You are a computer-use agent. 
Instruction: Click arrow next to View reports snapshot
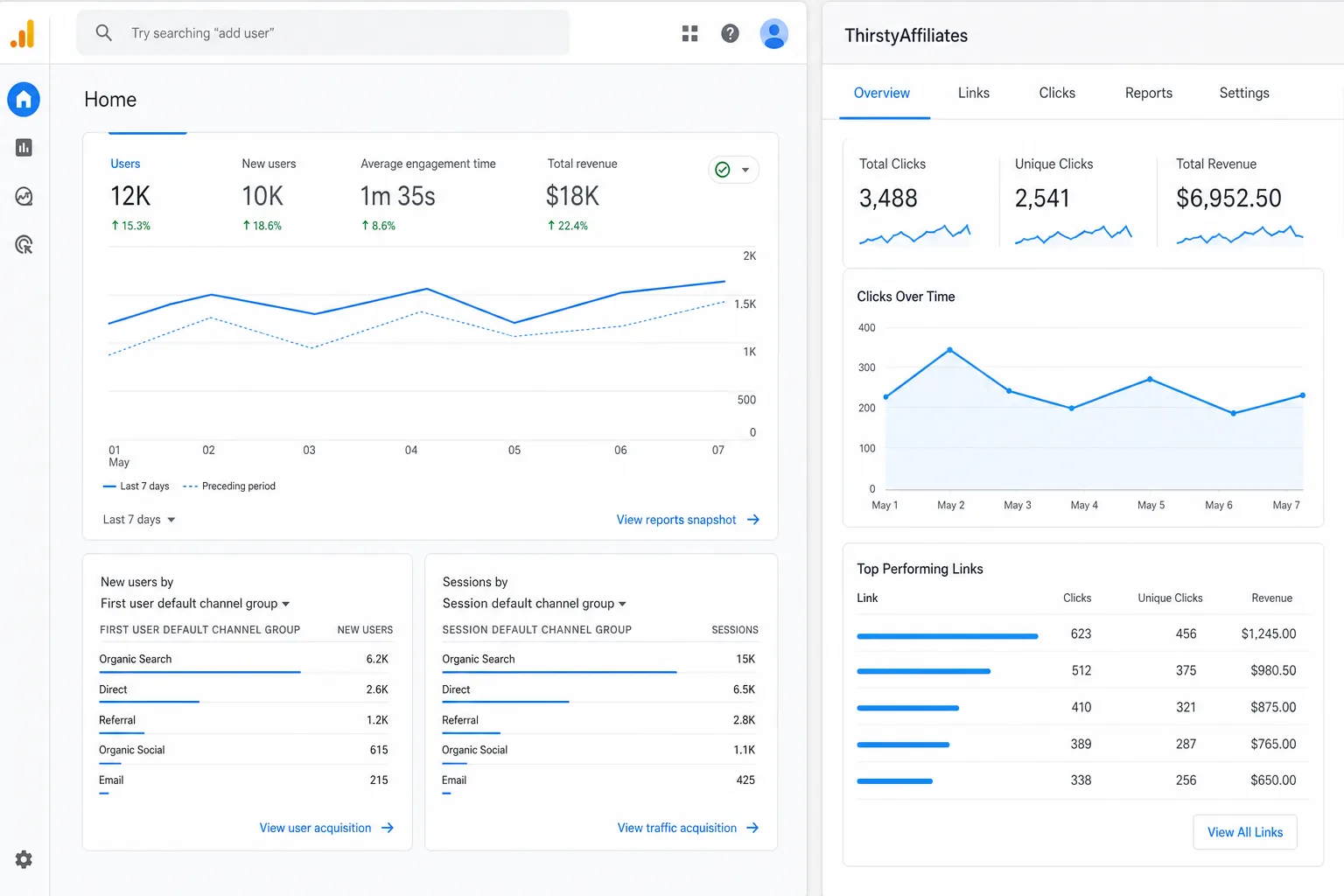tap(753, 520)
